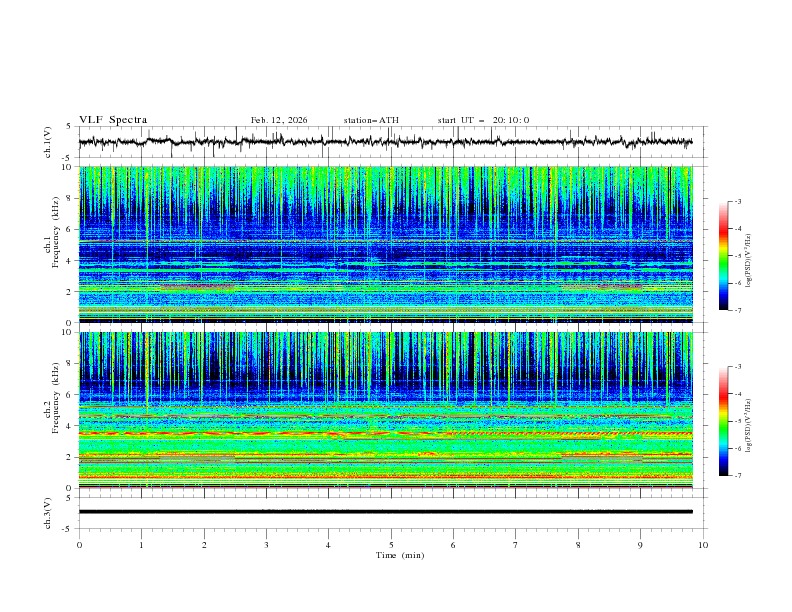This screenshot has height=612, width=792.
Task: Click the log(PSD) label beside ch.2 colorbar
Action: 748,421
